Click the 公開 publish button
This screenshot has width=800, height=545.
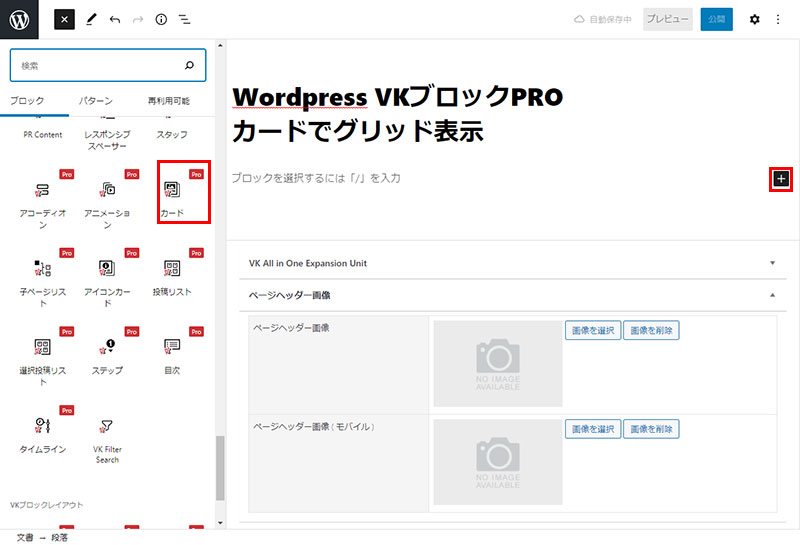(716, 19)
